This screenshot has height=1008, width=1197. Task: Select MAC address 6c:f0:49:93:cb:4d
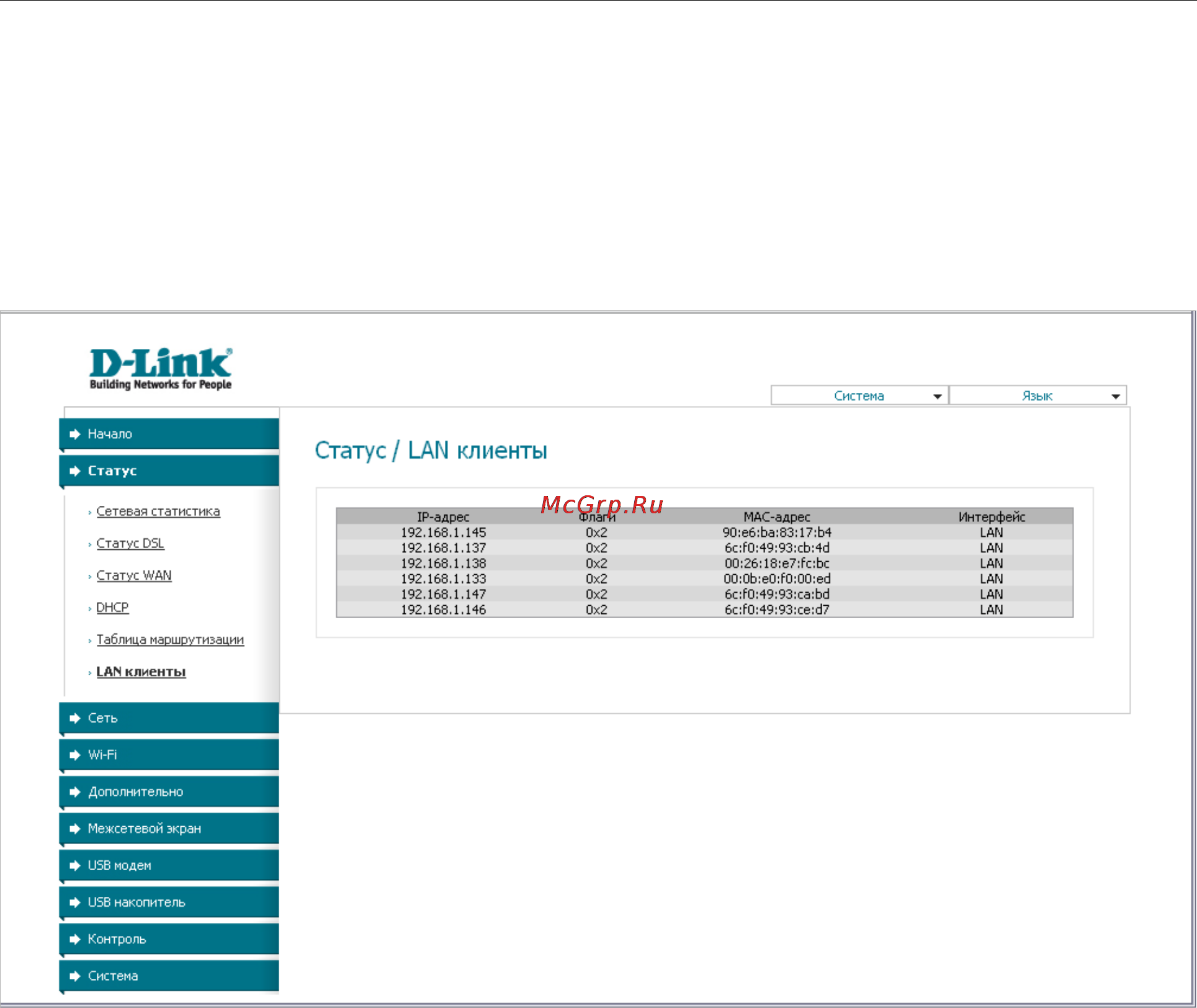(x=777, y=548)
